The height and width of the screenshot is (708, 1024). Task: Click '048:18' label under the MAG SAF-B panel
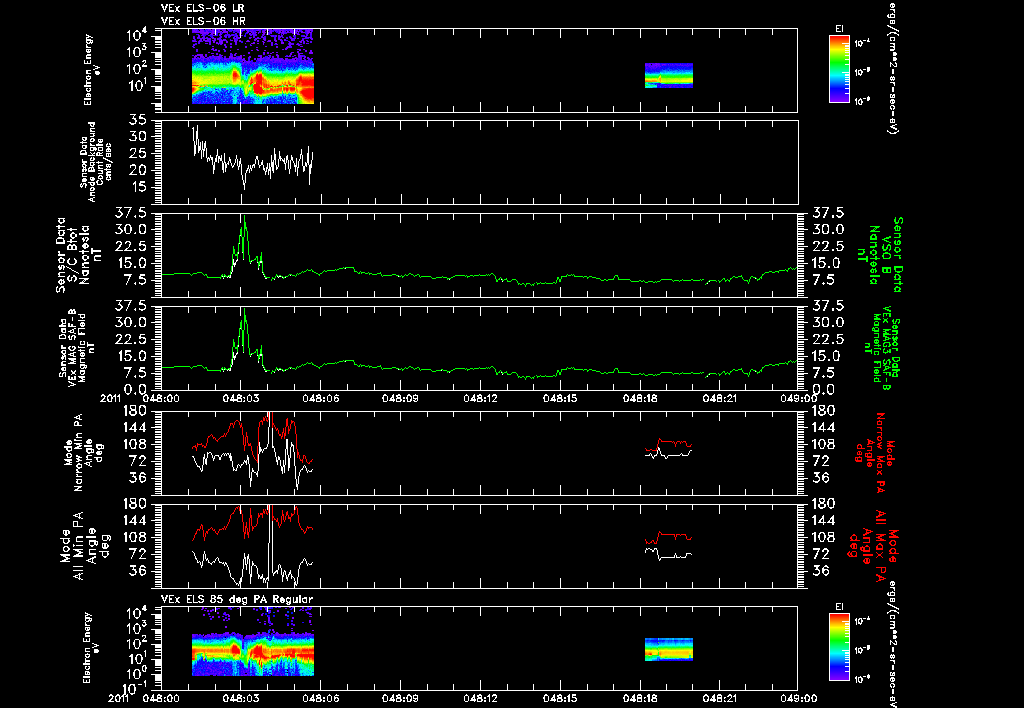pos(641,398)
